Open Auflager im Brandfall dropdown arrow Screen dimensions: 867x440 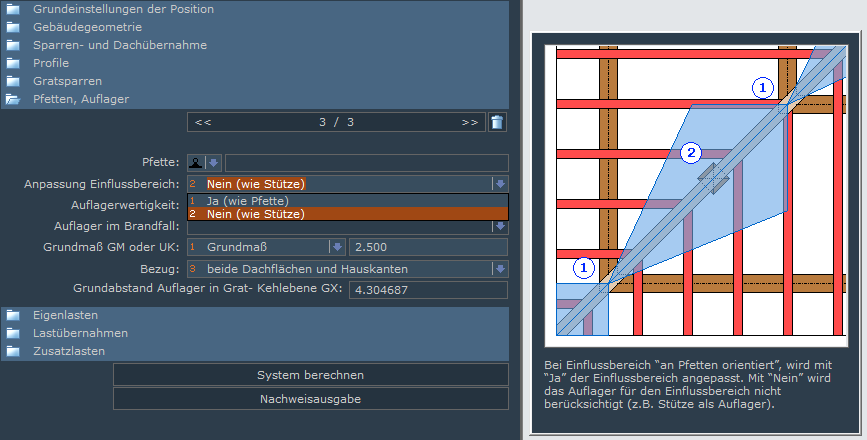(x=499, y=226)
